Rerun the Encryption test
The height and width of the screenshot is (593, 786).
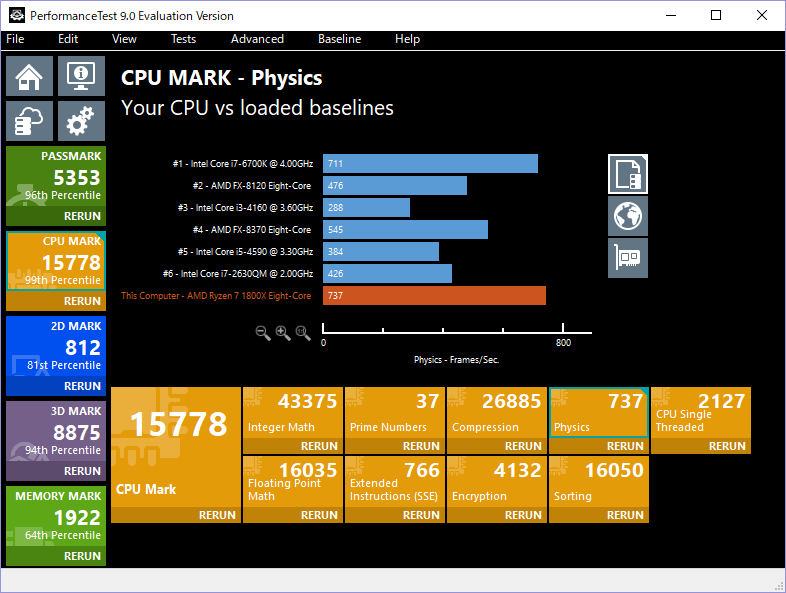coord(523,515)
